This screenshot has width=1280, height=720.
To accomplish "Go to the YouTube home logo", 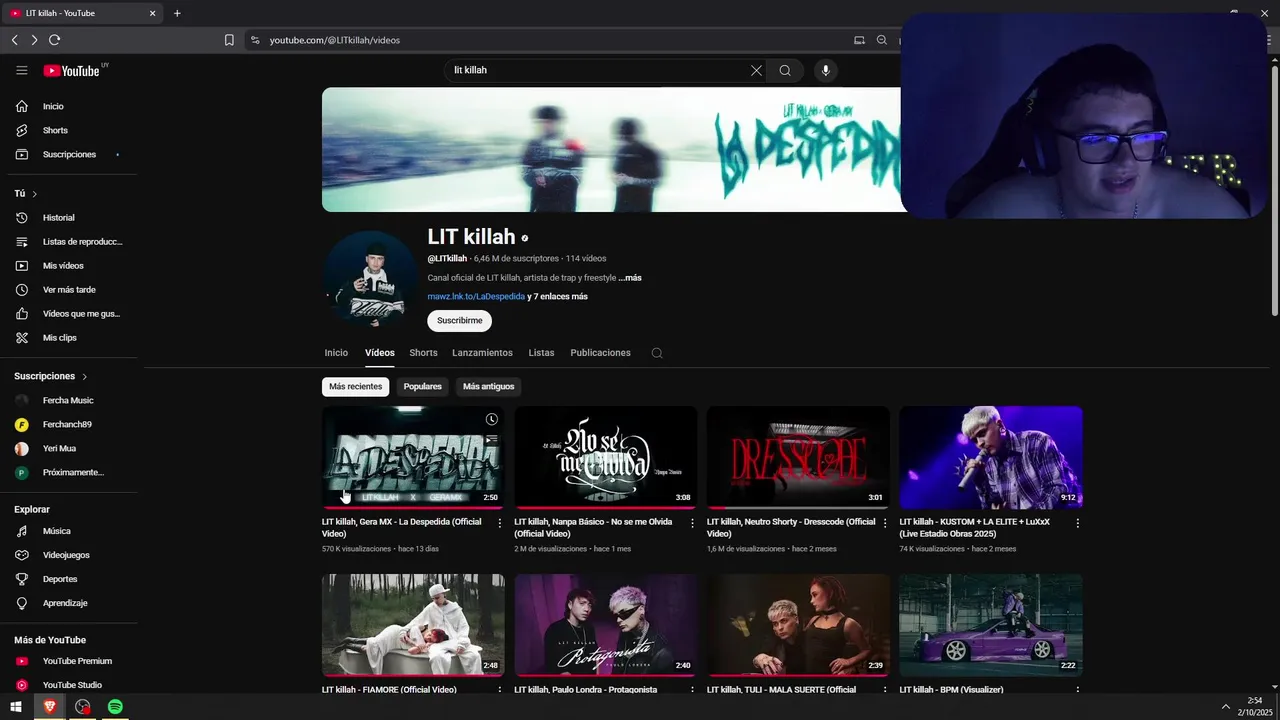I will pos(72,70).
